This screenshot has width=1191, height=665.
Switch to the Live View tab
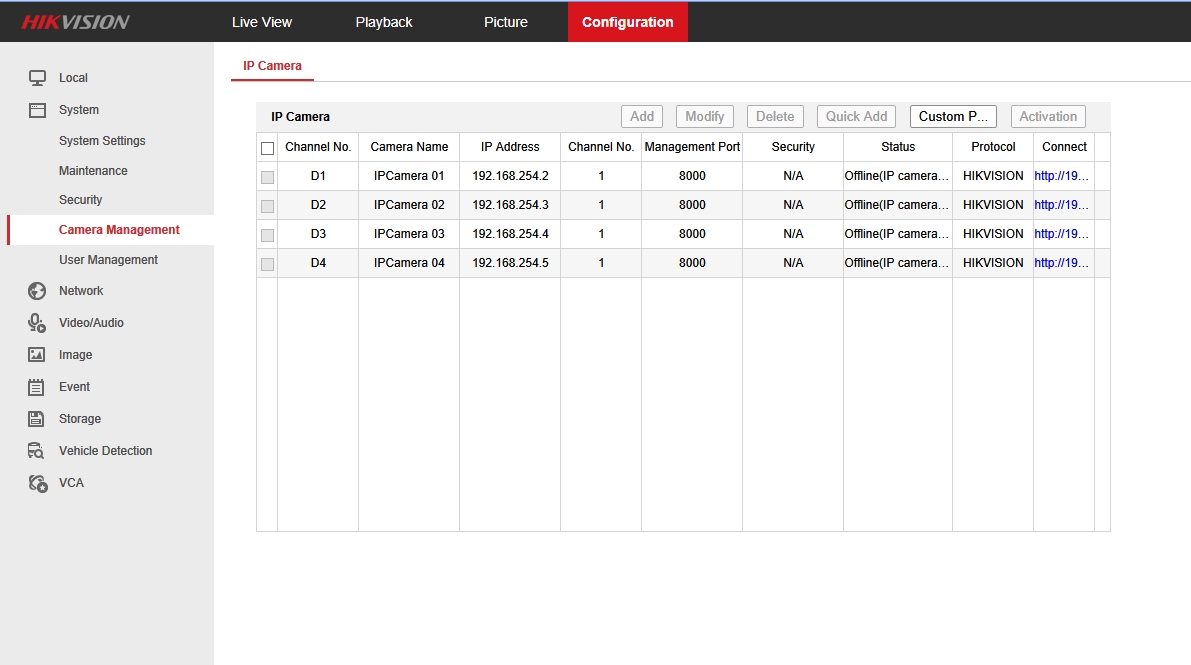(262, 22)
